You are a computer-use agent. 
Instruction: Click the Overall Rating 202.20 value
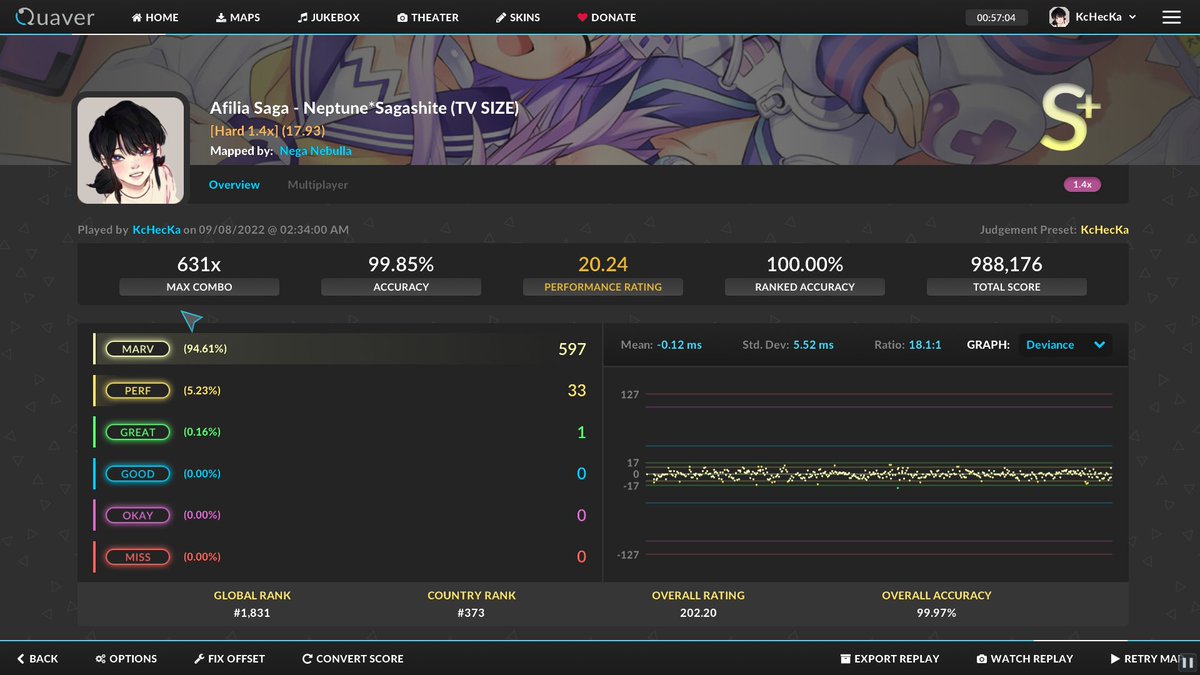pos(698,613)
